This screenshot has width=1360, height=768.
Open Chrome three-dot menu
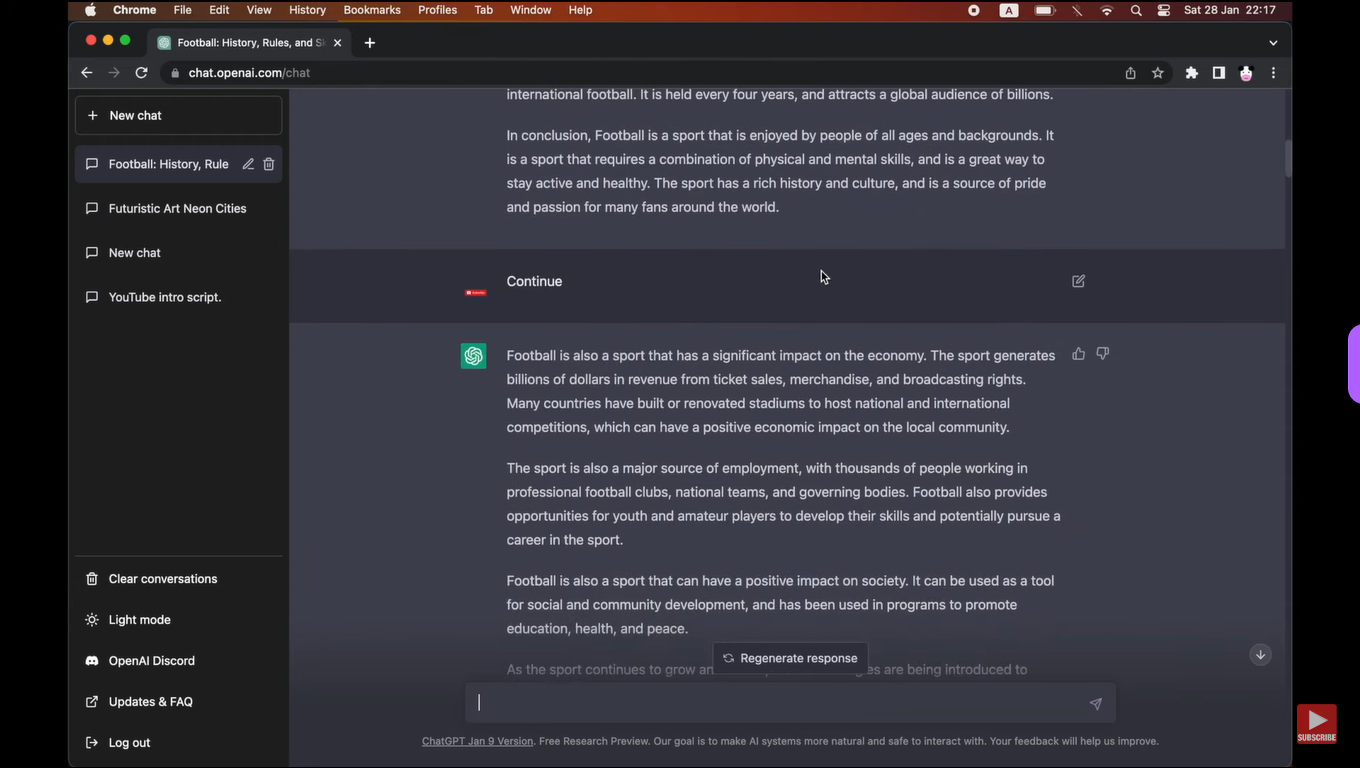(1273, 73)
